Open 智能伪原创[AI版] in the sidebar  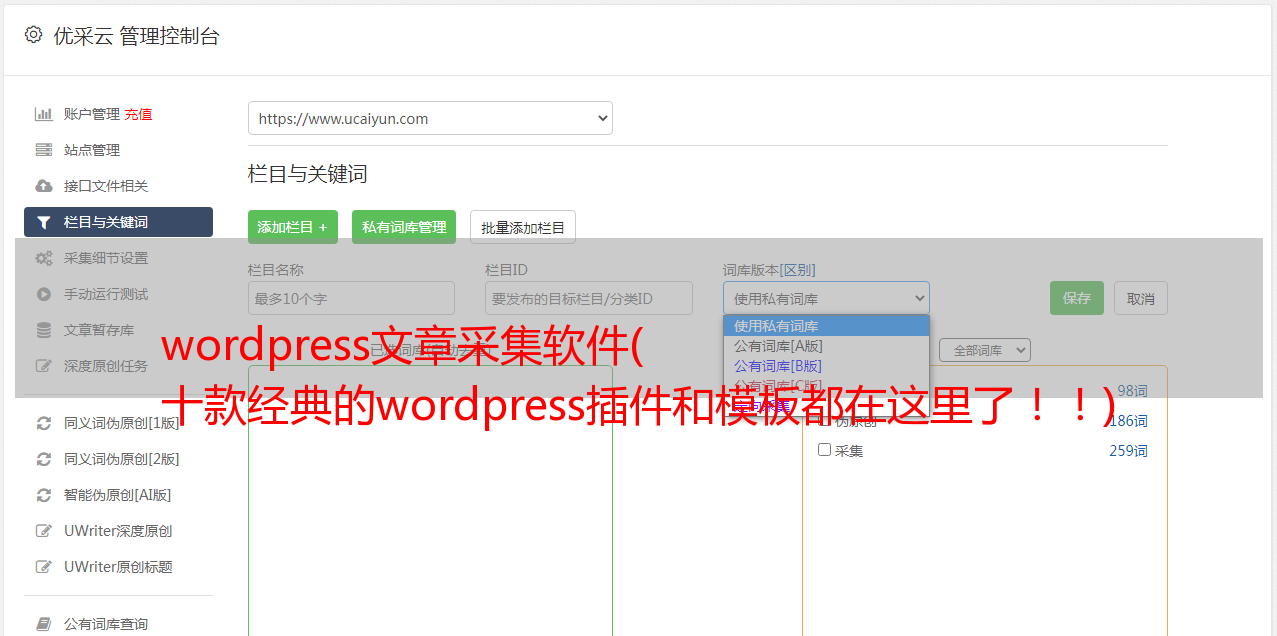118,495
